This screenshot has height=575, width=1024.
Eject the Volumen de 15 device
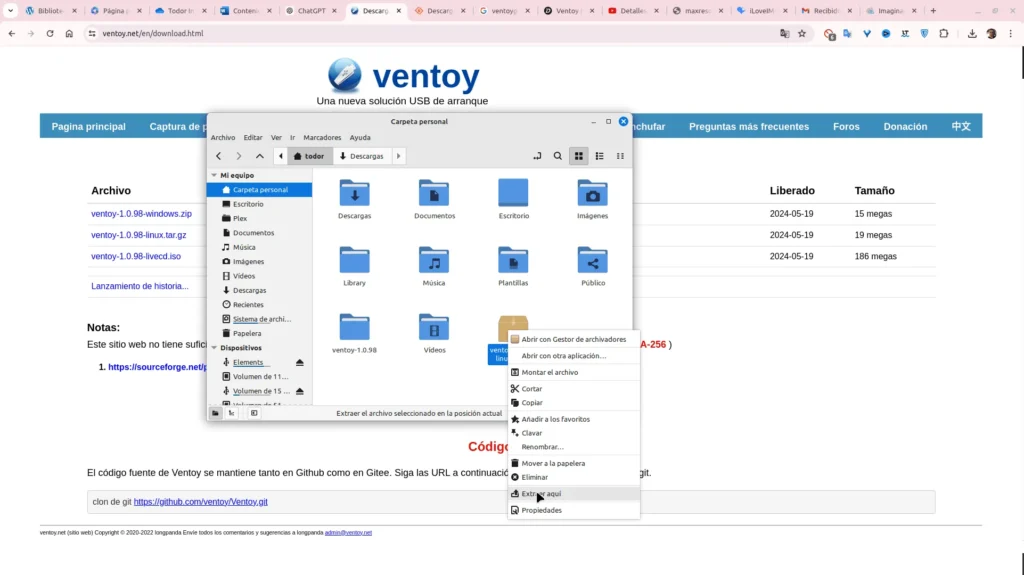click(x=300, y=391)
